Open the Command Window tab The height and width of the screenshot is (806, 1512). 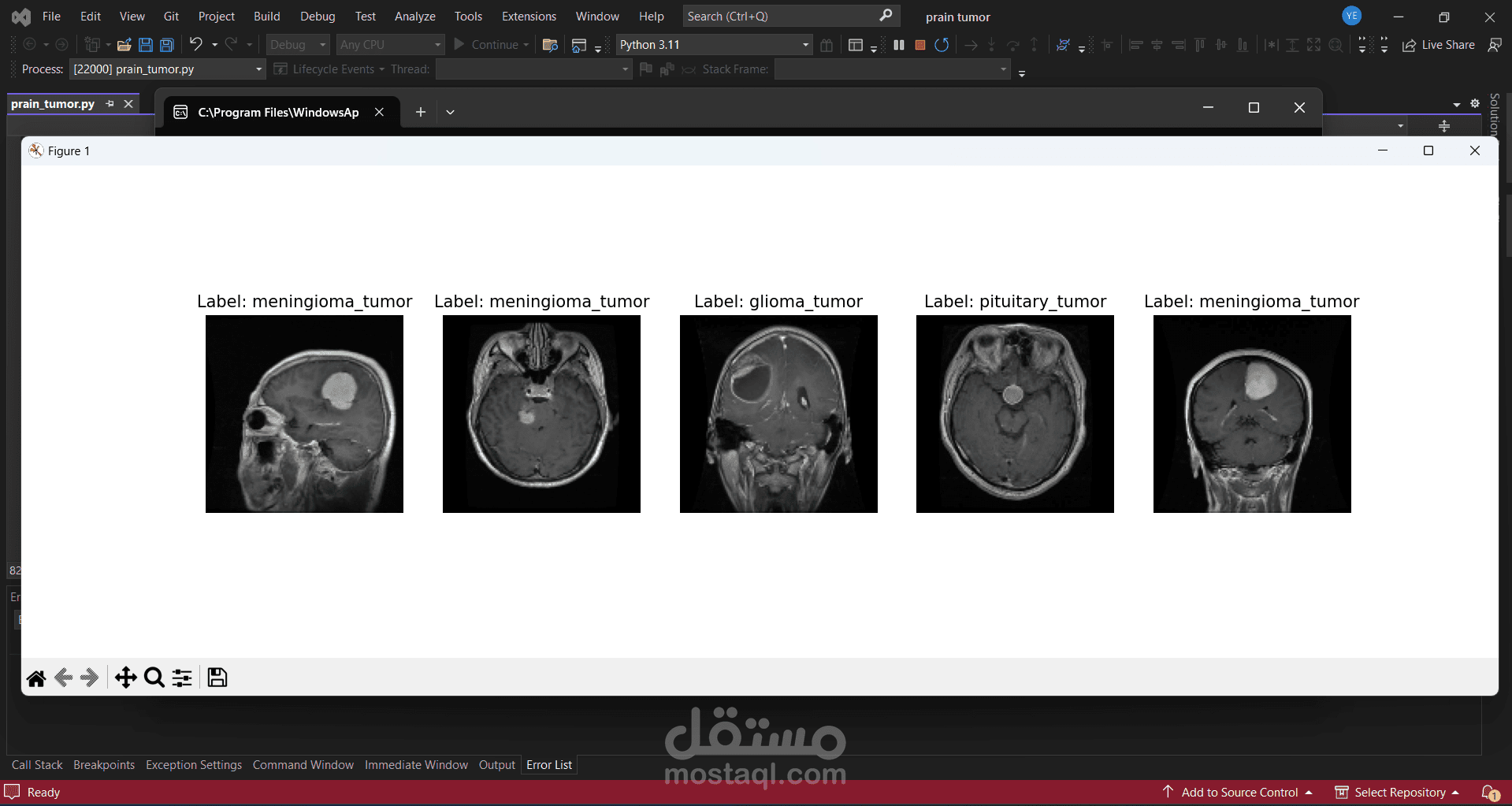[303, 765]
